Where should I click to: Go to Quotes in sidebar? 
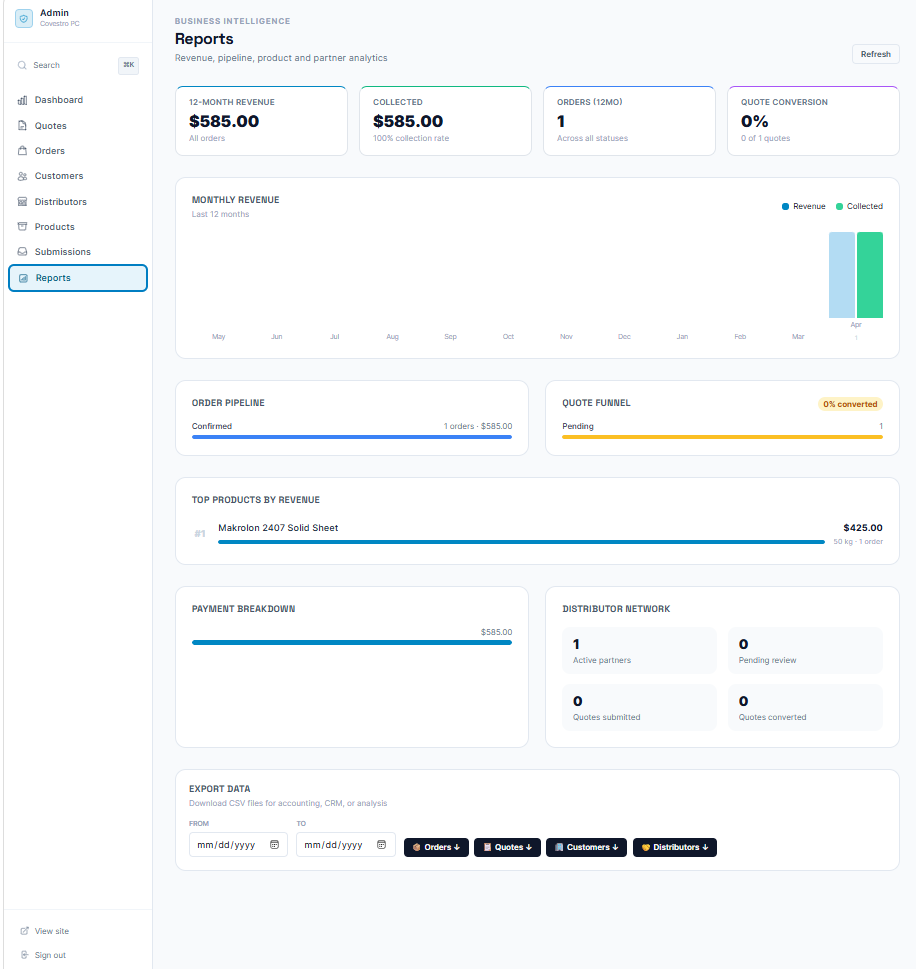coord(78,125)
